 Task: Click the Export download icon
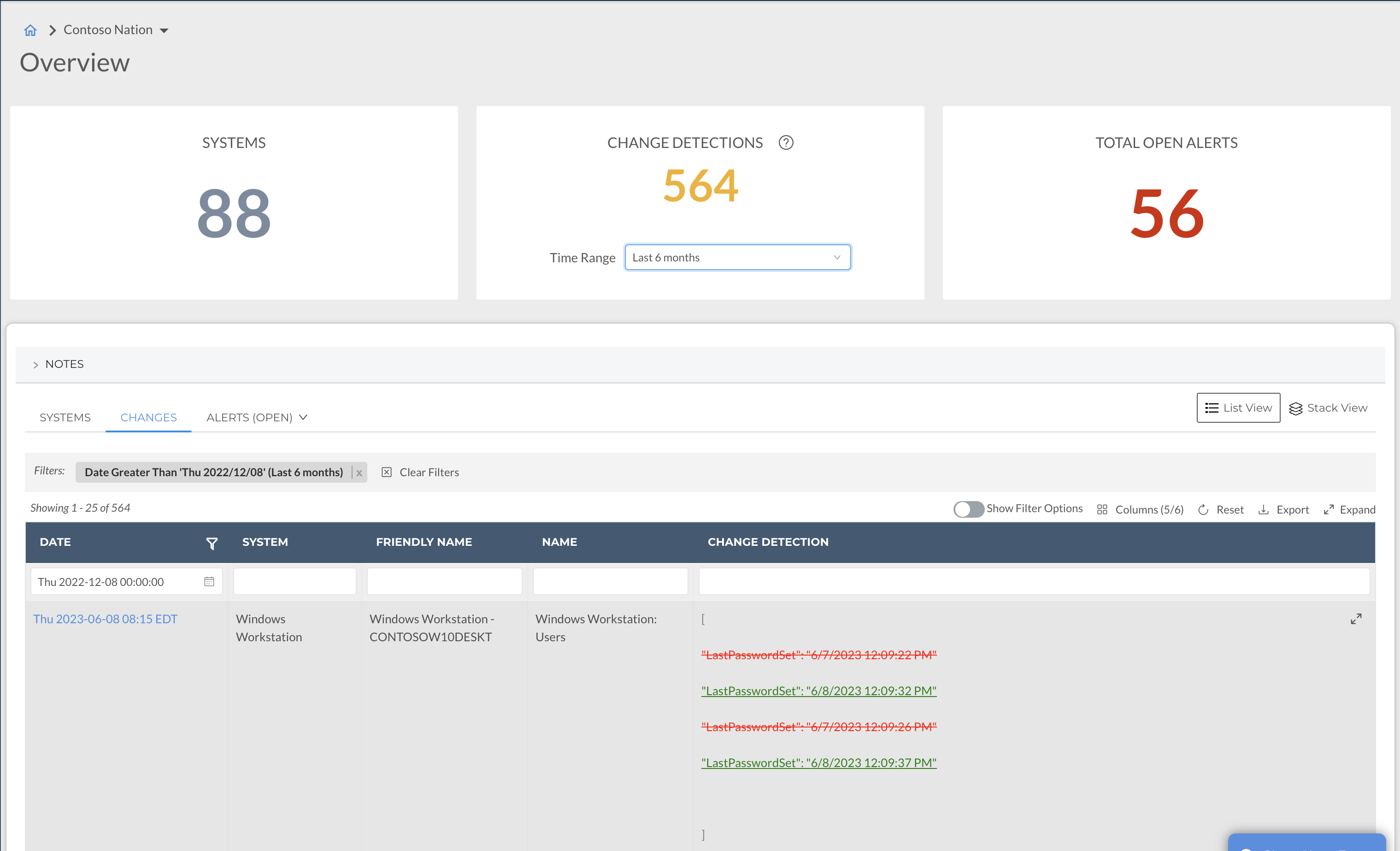1264,510
